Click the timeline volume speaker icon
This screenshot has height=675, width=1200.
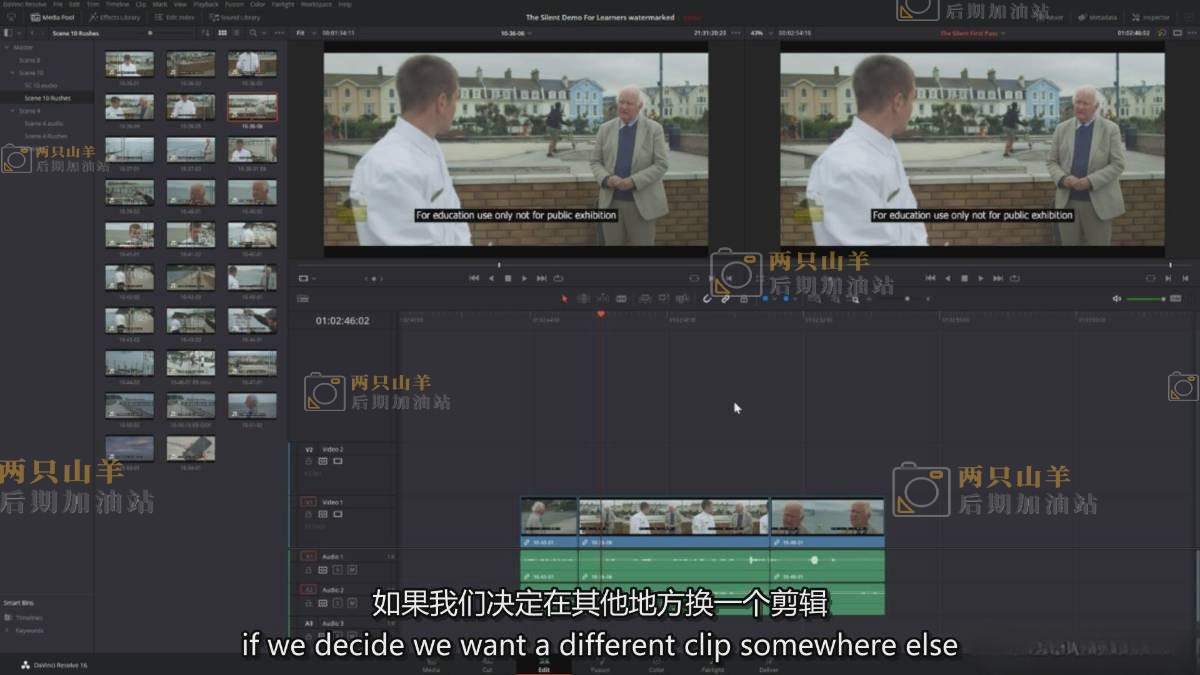click(1117, 299)
